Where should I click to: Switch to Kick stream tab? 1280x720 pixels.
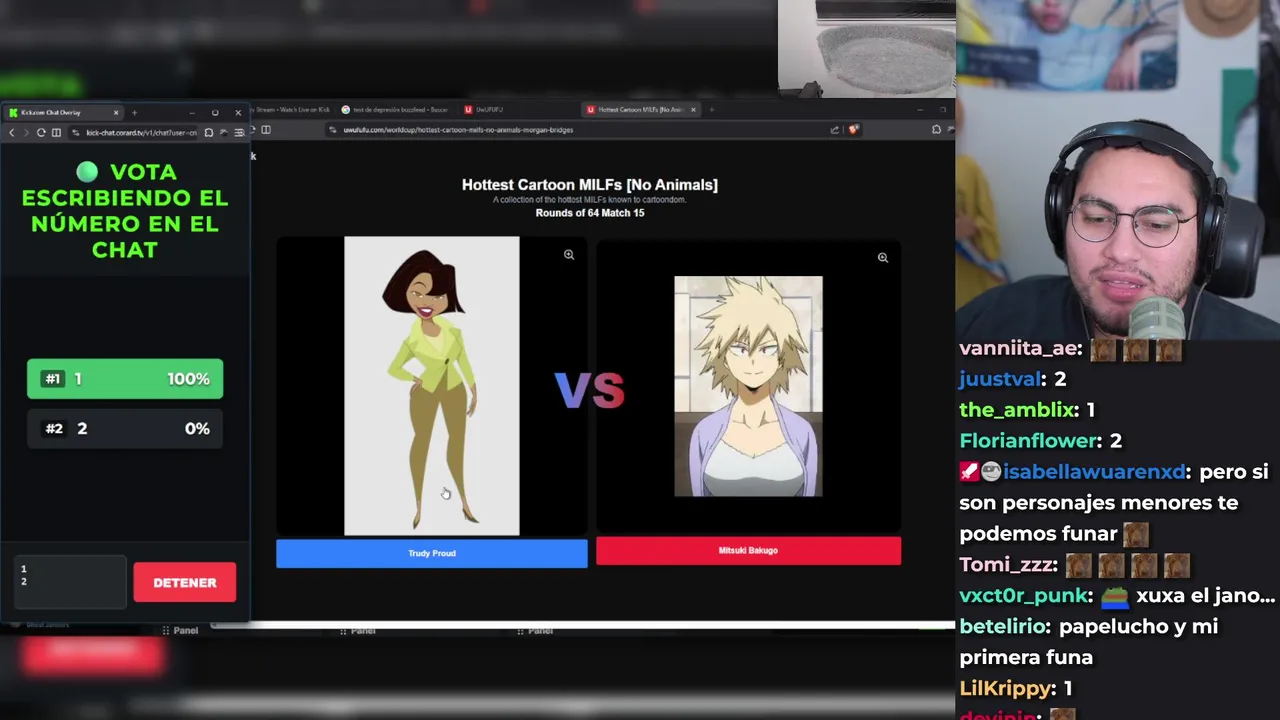tap(290, 109)
